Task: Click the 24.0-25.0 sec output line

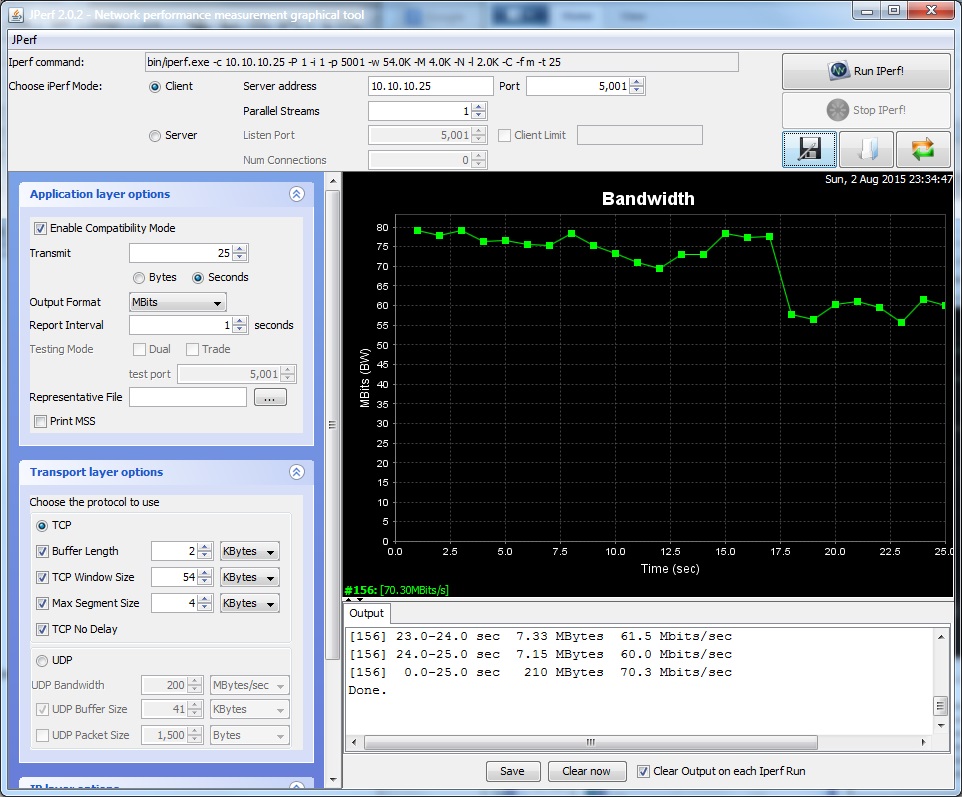Action: coord(540,655)
